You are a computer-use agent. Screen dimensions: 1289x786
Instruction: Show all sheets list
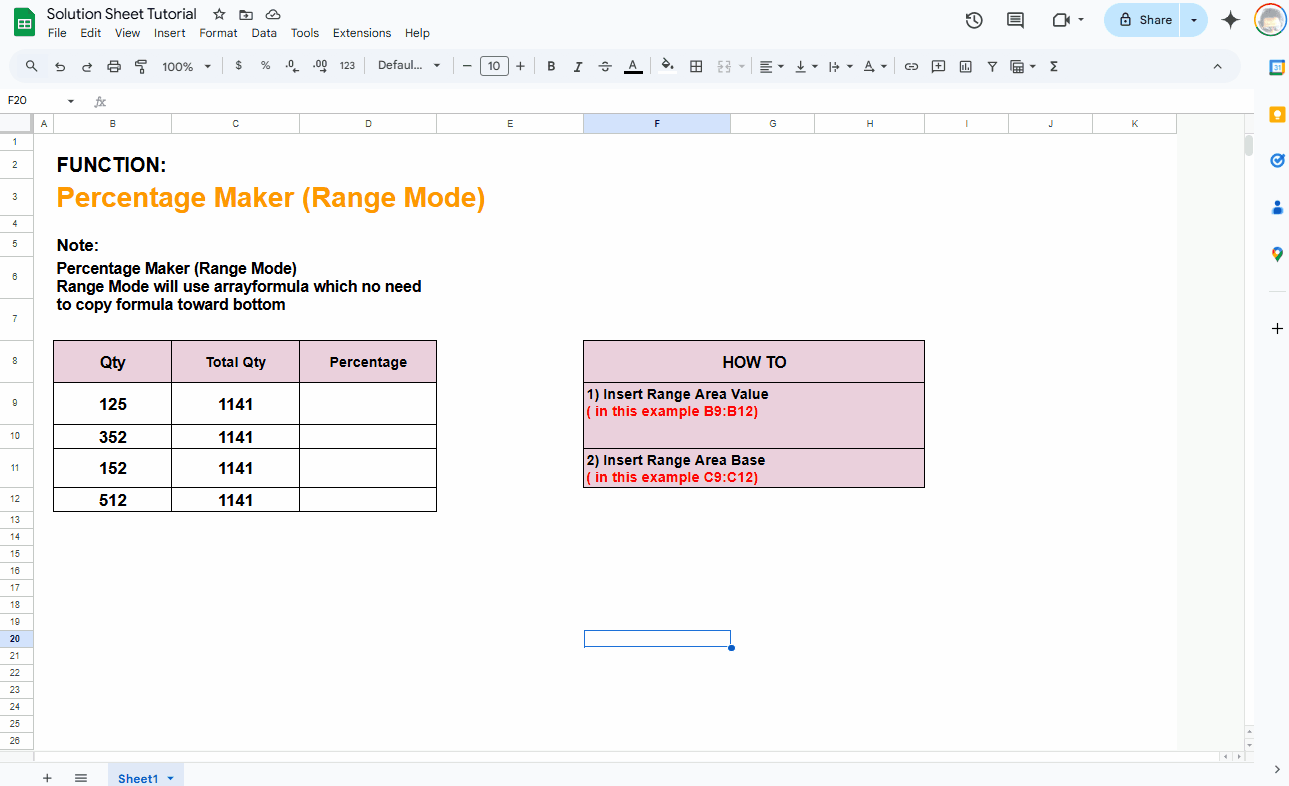[81, 778]
